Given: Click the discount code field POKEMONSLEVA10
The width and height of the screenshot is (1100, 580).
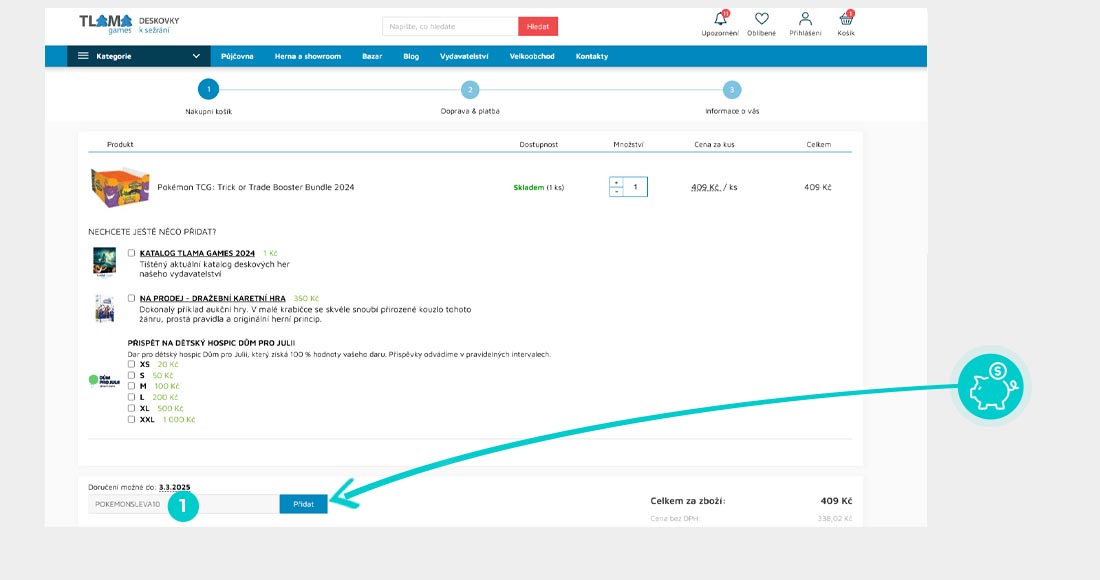Looking at the screenshot, I should [x=184, y=504].
